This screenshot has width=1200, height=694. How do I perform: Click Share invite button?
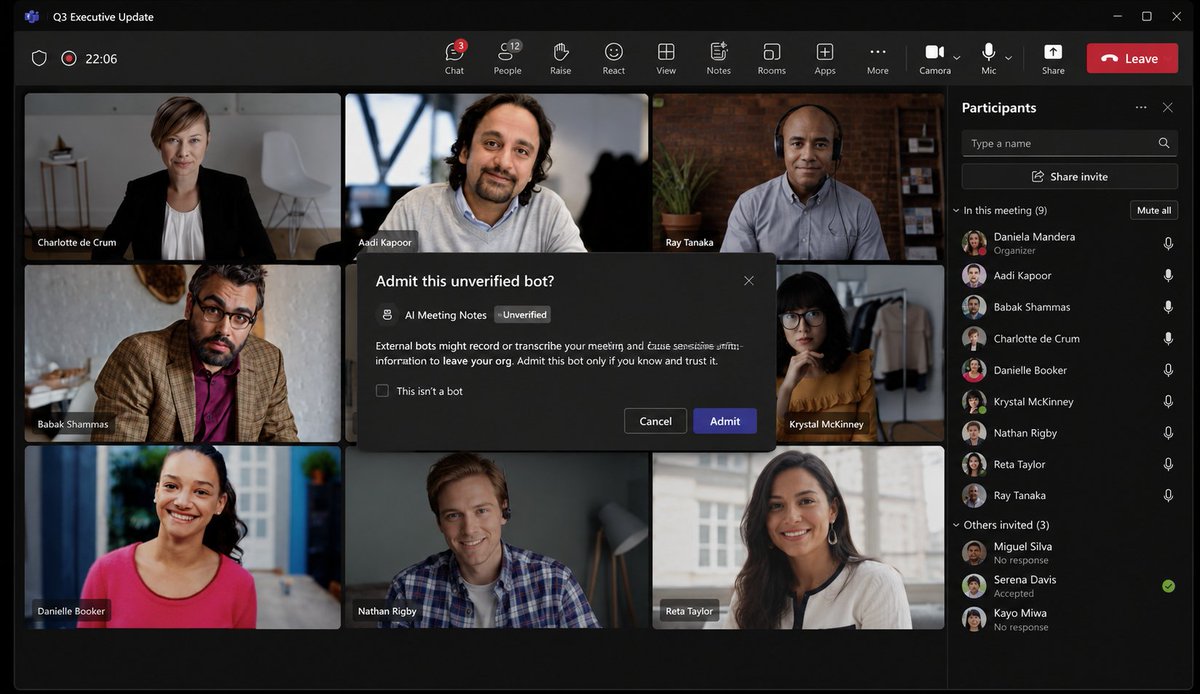(x=1069, y=176)
